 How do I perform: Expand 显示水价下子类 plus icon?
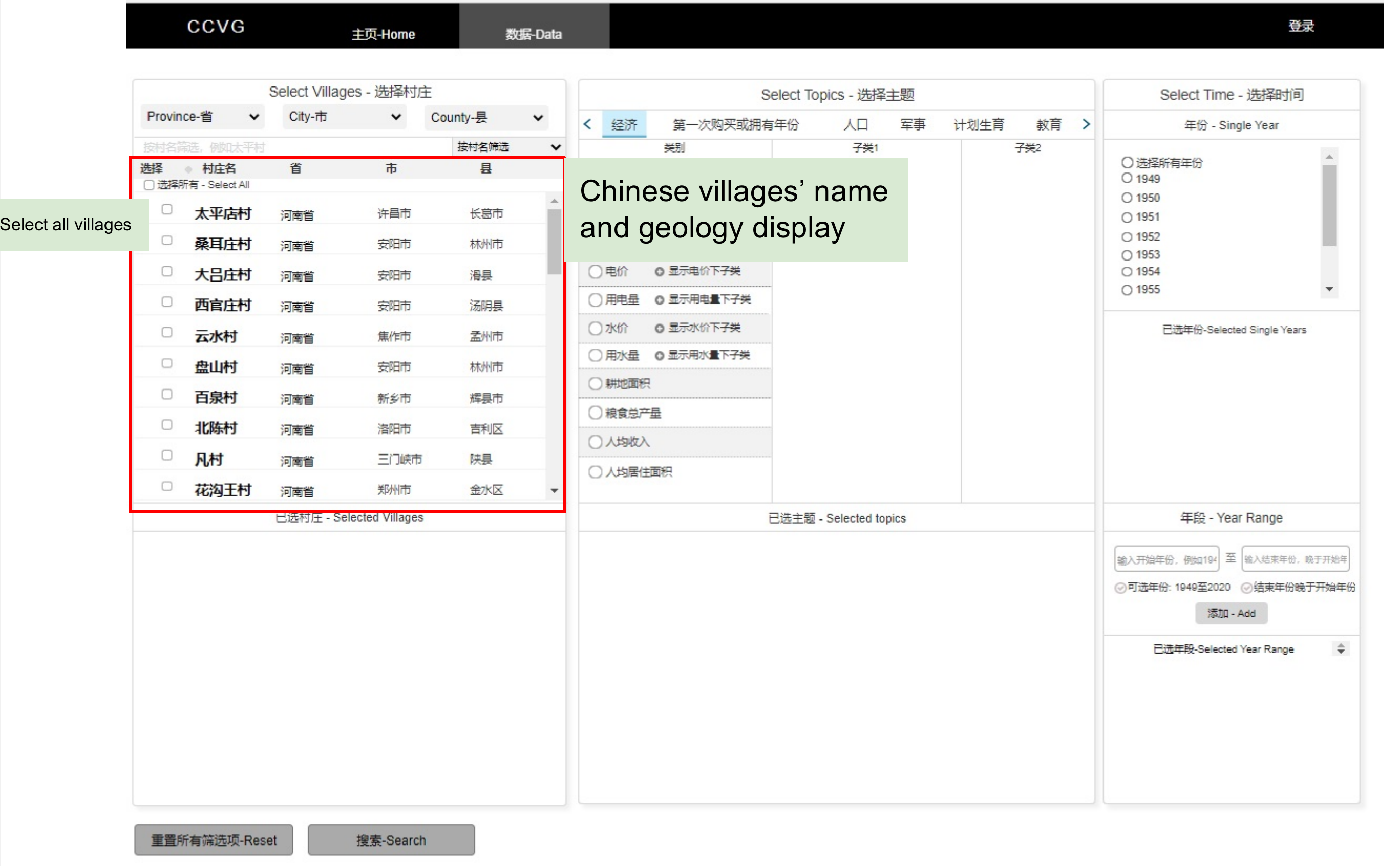[659, 328]
